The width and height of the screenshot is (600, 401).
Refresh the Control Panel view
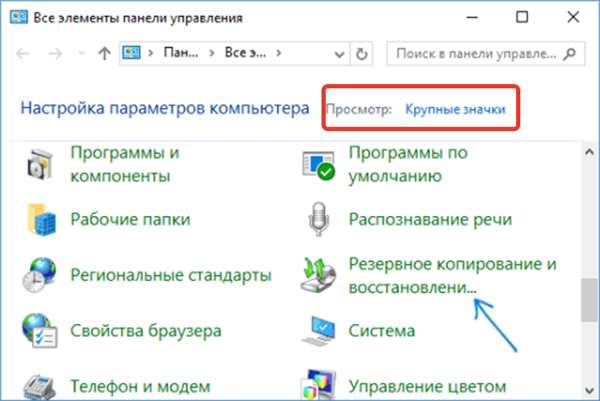361,54
